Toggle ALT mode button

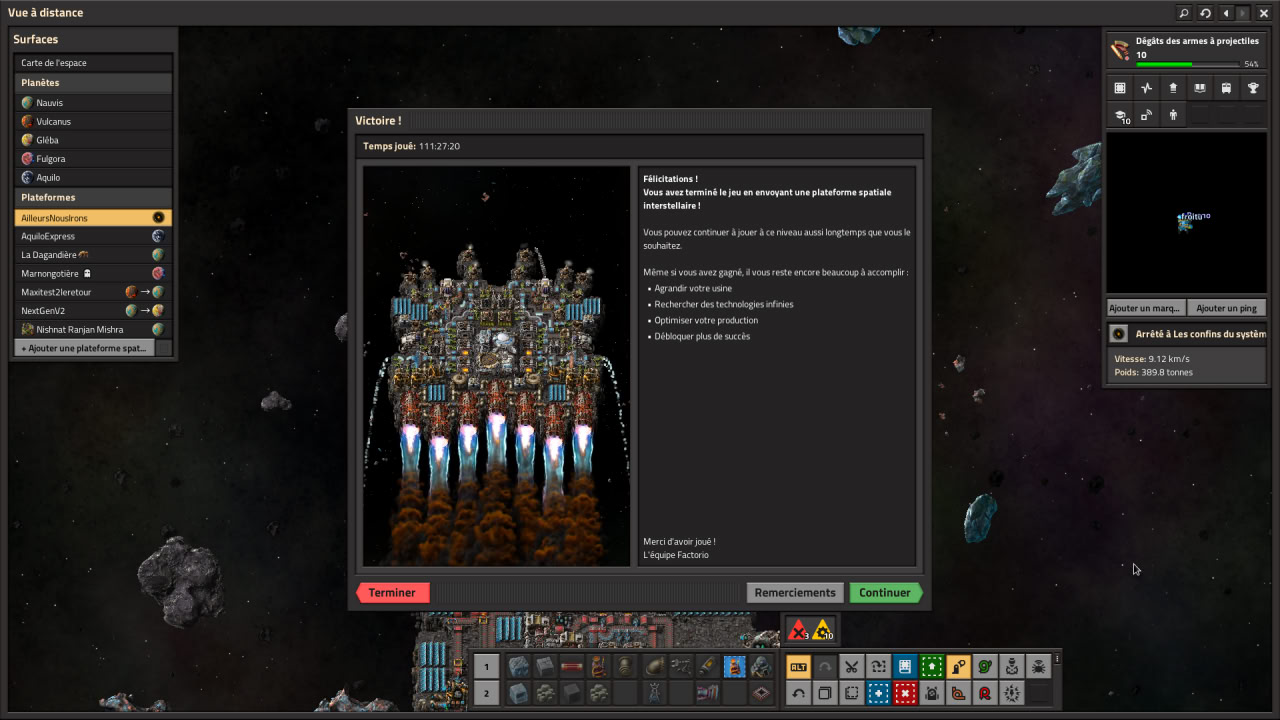798,667
